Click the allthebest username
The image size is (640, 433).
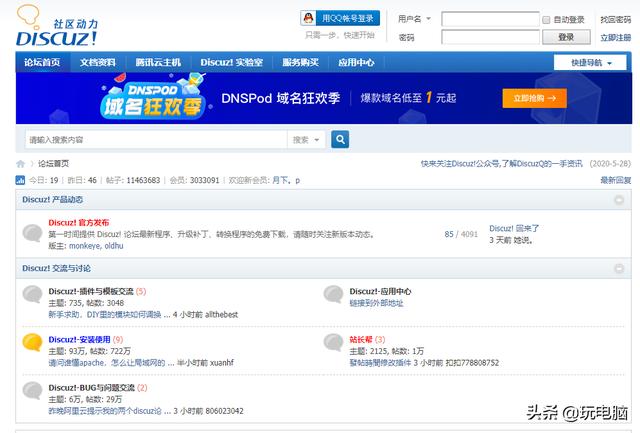[x=222, y=315]
